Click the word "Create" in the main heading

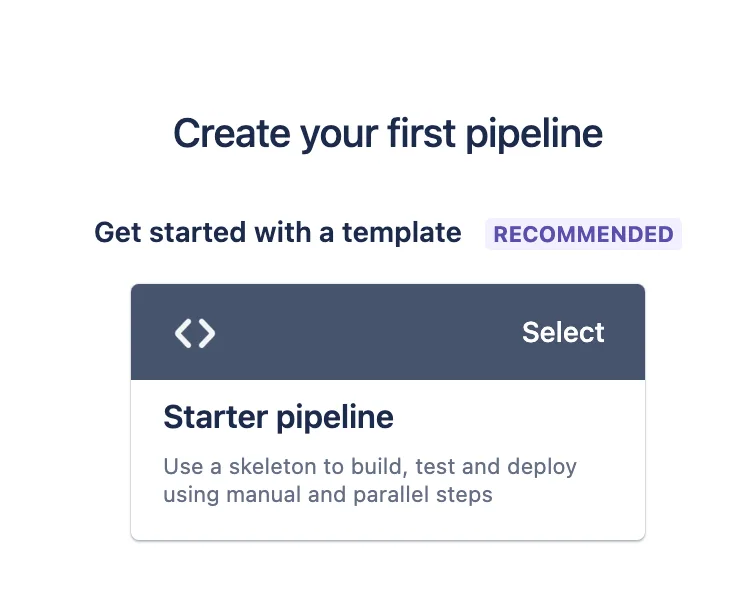232,133
